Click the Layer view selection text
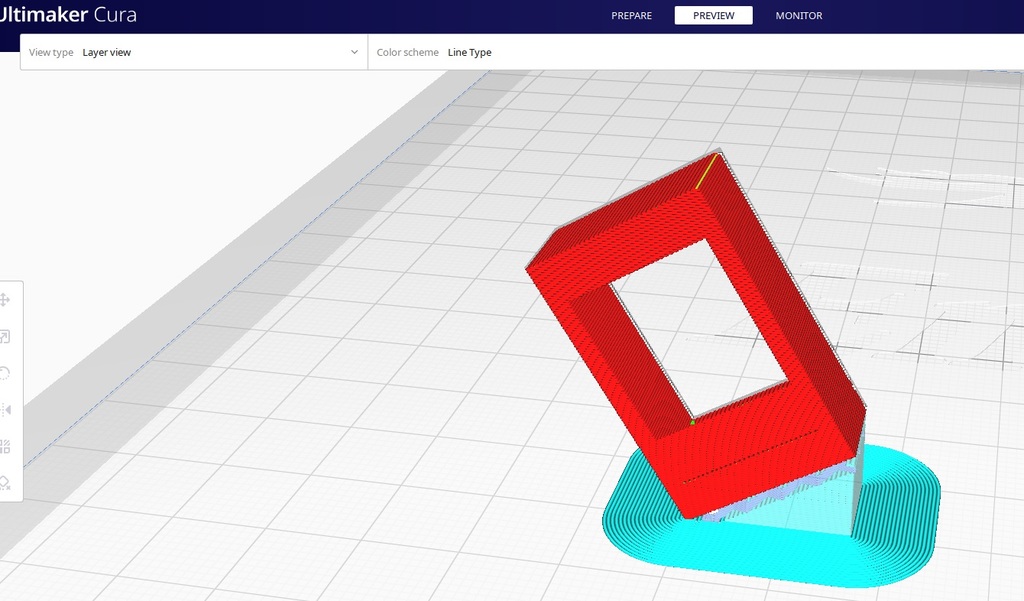Screen dimensions: 1024x601 tap(107, 52)
